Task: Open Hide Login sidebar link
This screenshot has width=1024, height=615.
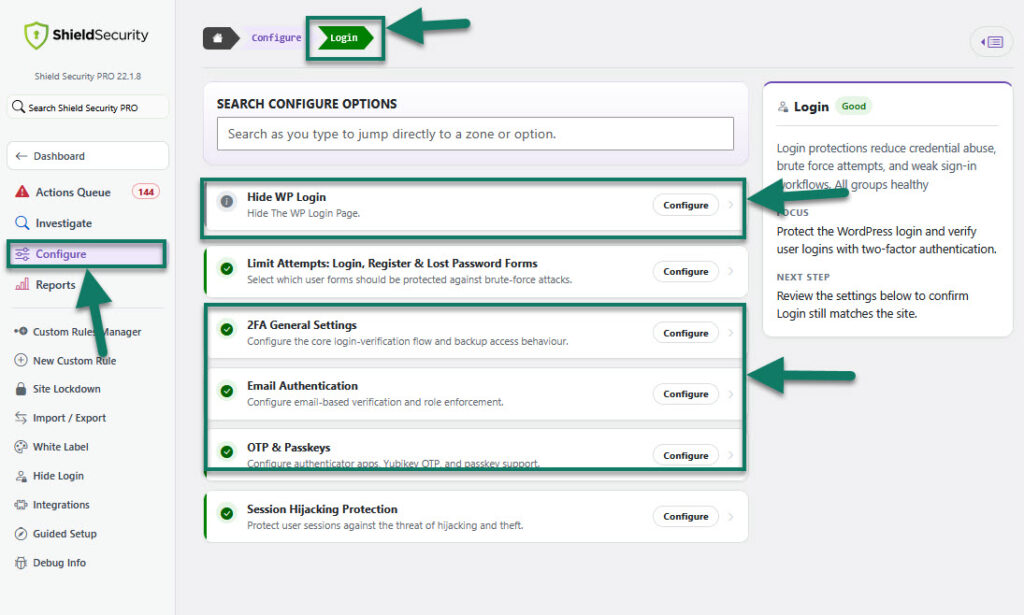Action: coord(58,476)
